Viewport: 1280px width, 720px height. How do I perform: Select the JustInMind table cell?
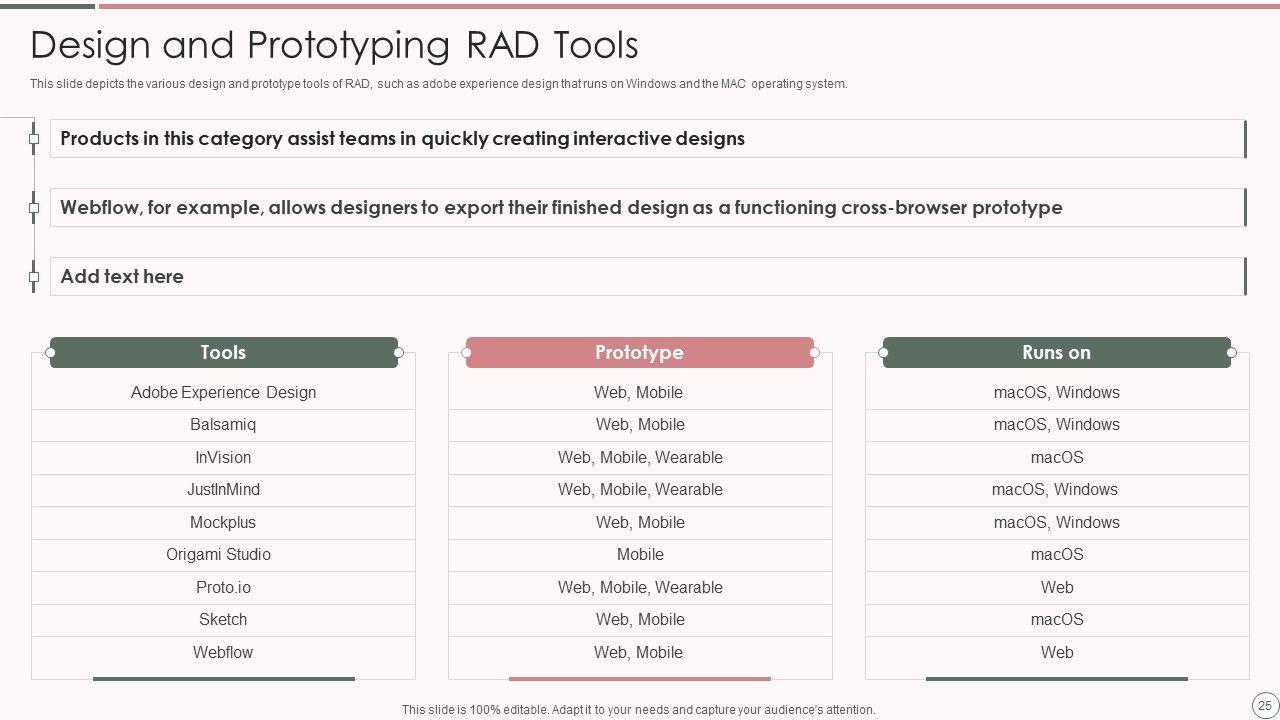[x=223, y=490]
